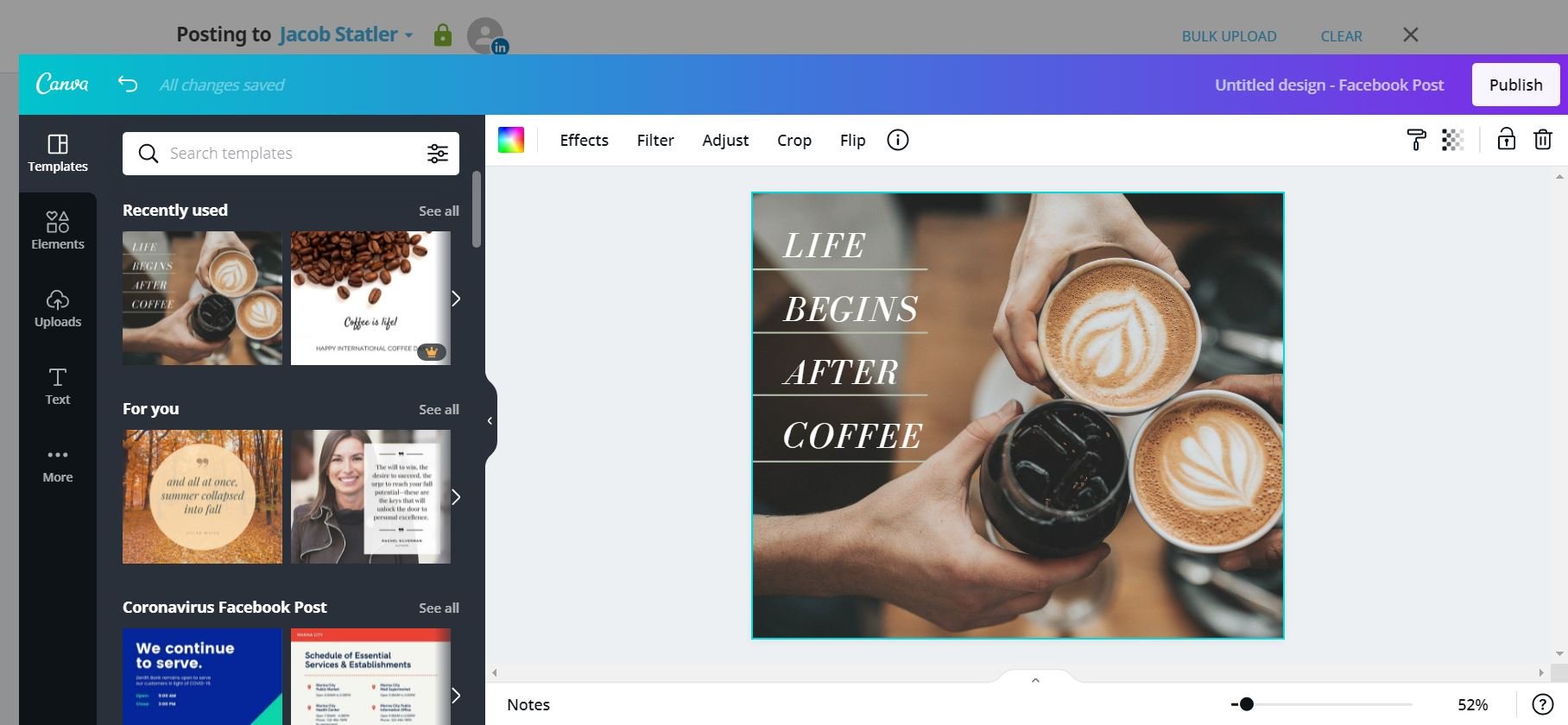Image resolution: width=1568 pixels, height=725 pixels.
Task: Show more Recently used templates arrow
Action: (456, 299)
